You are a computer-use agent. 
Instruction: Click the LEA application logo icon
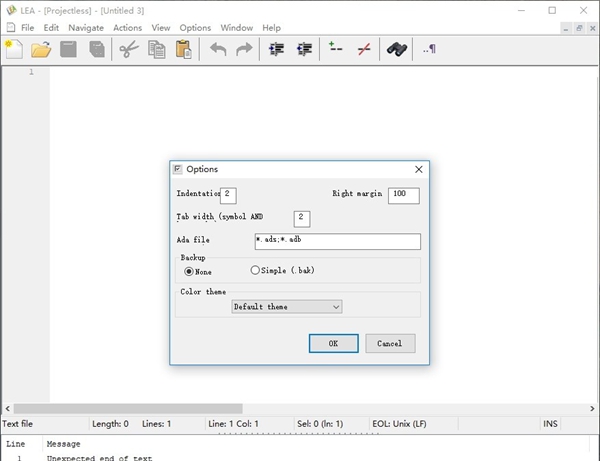pyautogui.click(x=11, y=10)
